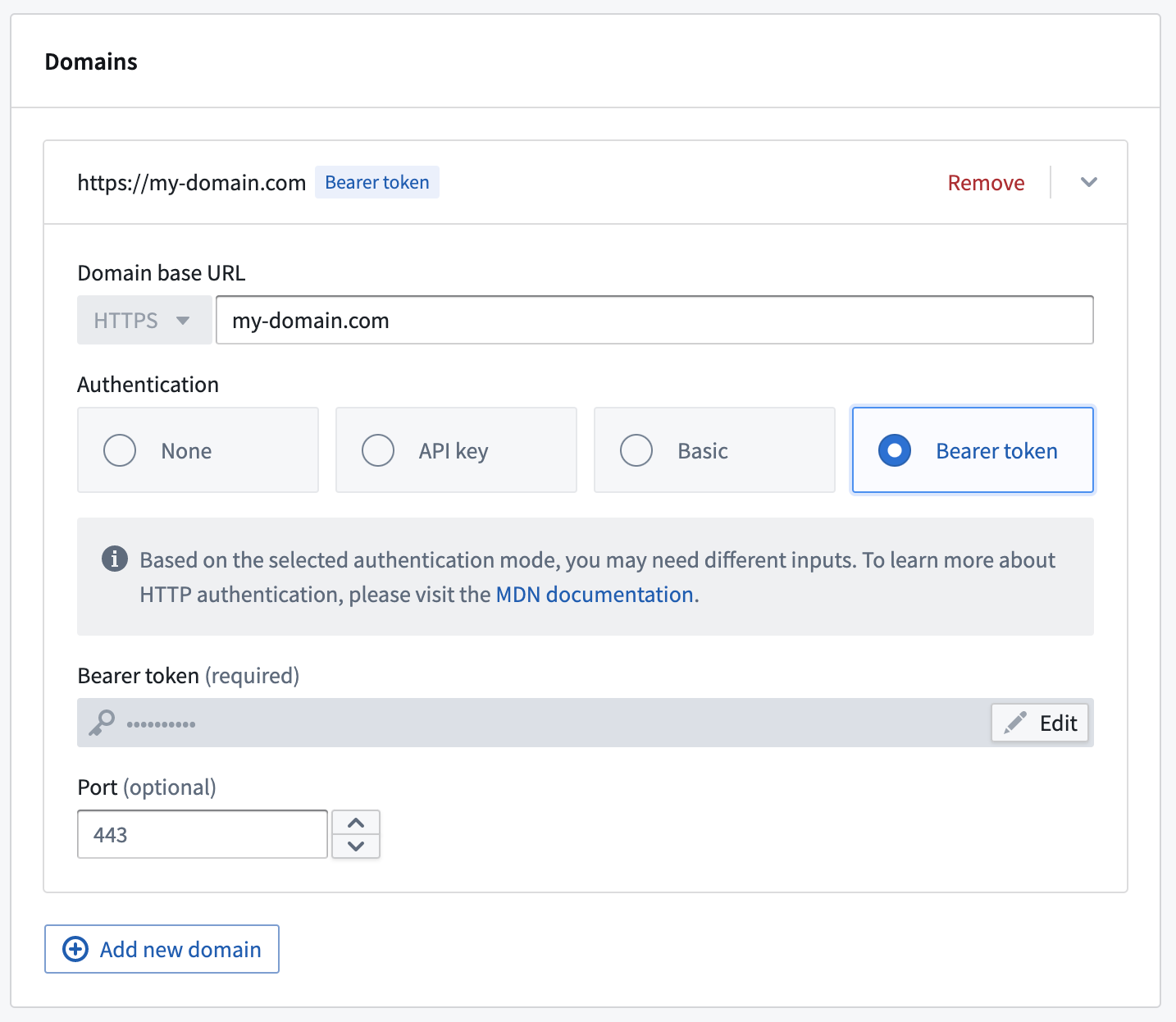This screenshot has width=1176, height=1022.
Task: Click the Bearer token (required) label
Action: click(x=189, y=676)
